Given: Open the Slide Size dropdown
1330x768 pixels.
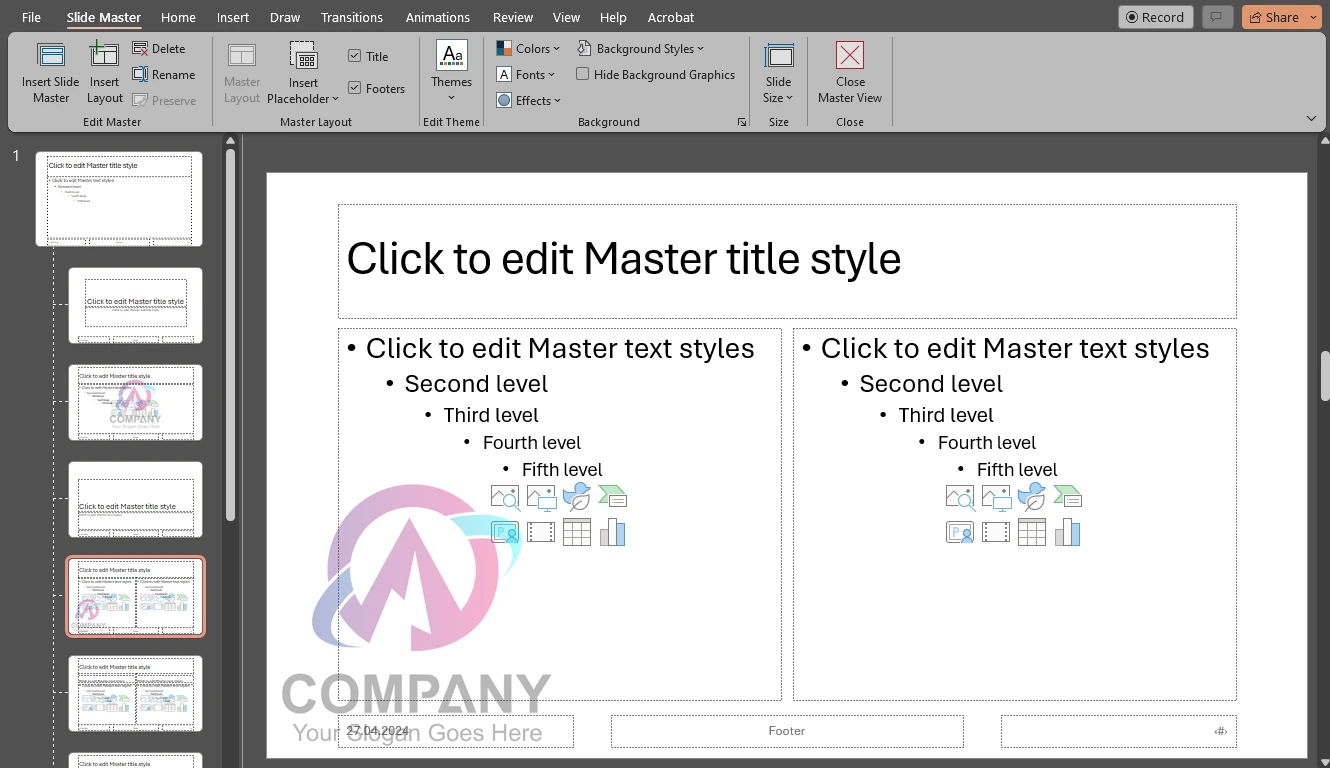Looking at the screenshot, I should pyautogui.click(x=778, y=70).
